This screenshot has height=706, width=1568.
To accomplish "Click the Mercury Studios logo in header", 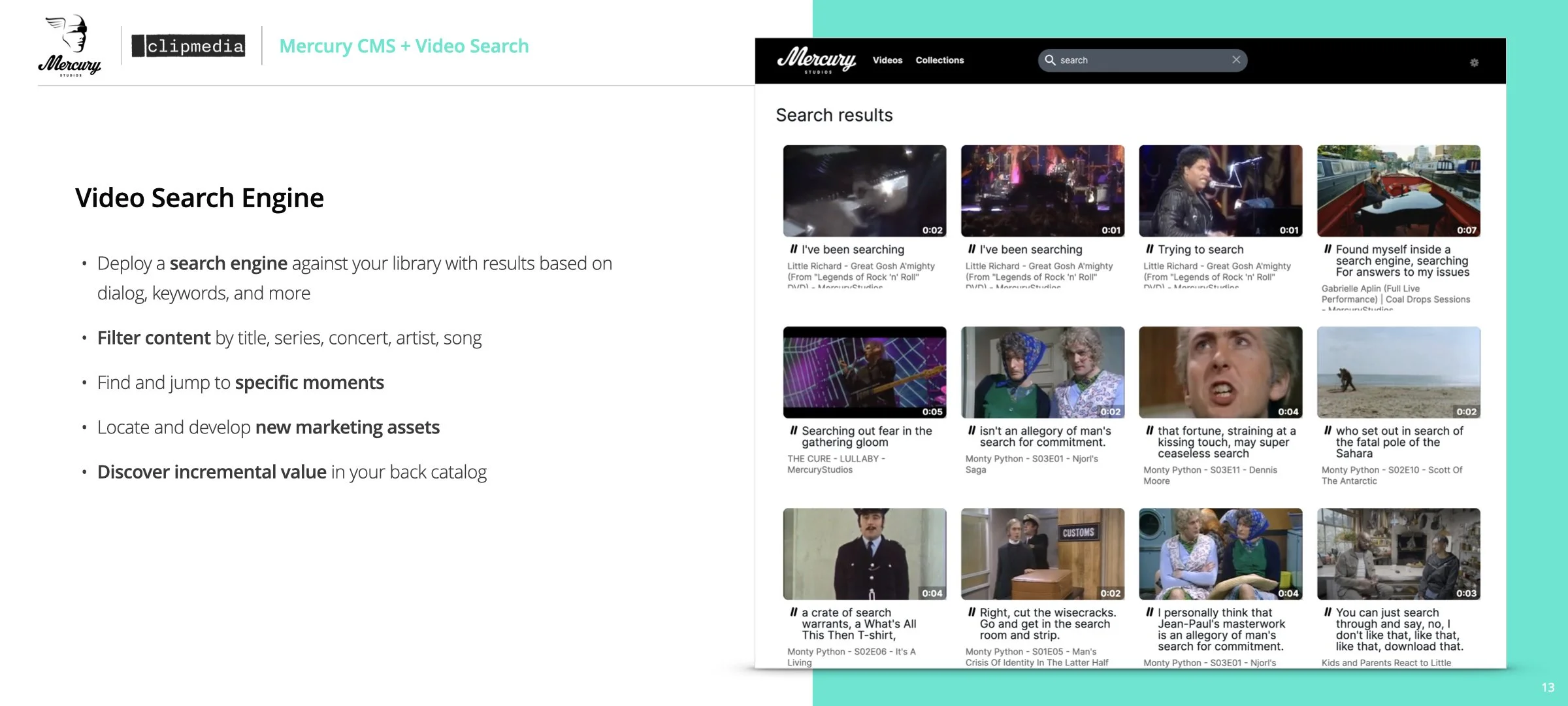I will pos(816,60).
